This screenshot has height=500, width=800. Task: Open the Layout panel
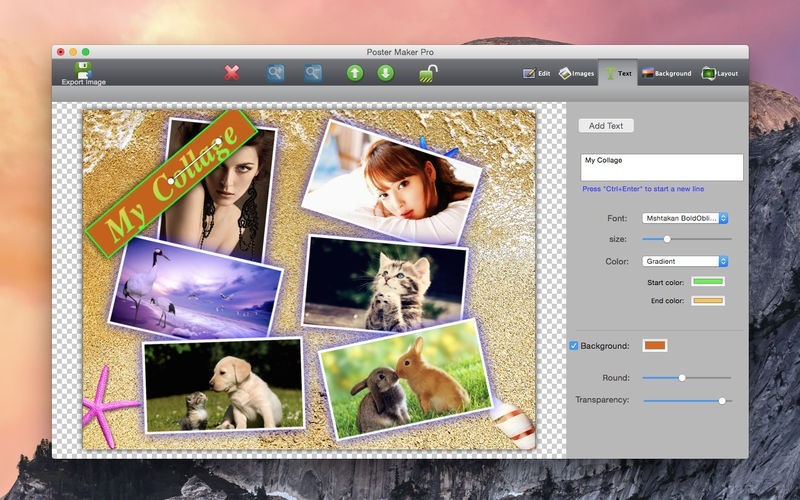(720, 73)
